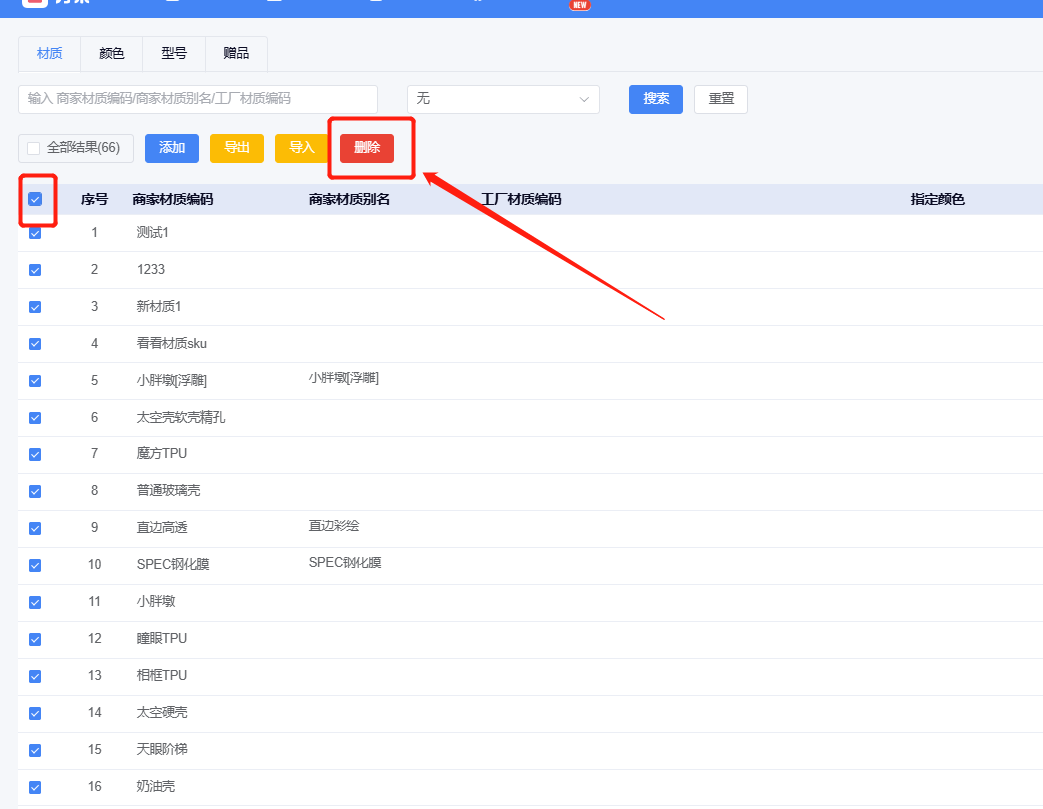Untick the 太空硬壳 row checkbox
The width and height of the screenshot is (1043, 809).
[35, 713]
